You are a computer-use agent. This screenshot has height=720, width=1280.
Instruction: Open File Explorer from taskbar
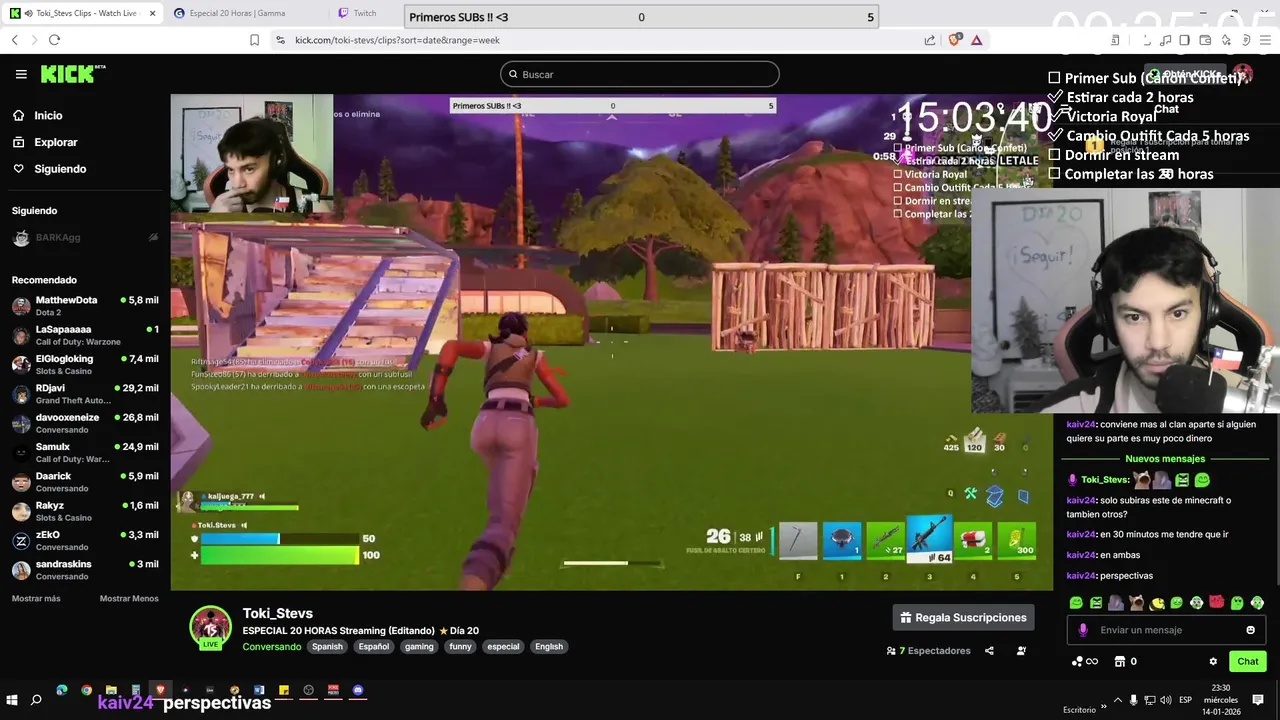click(x=111, y=690)
